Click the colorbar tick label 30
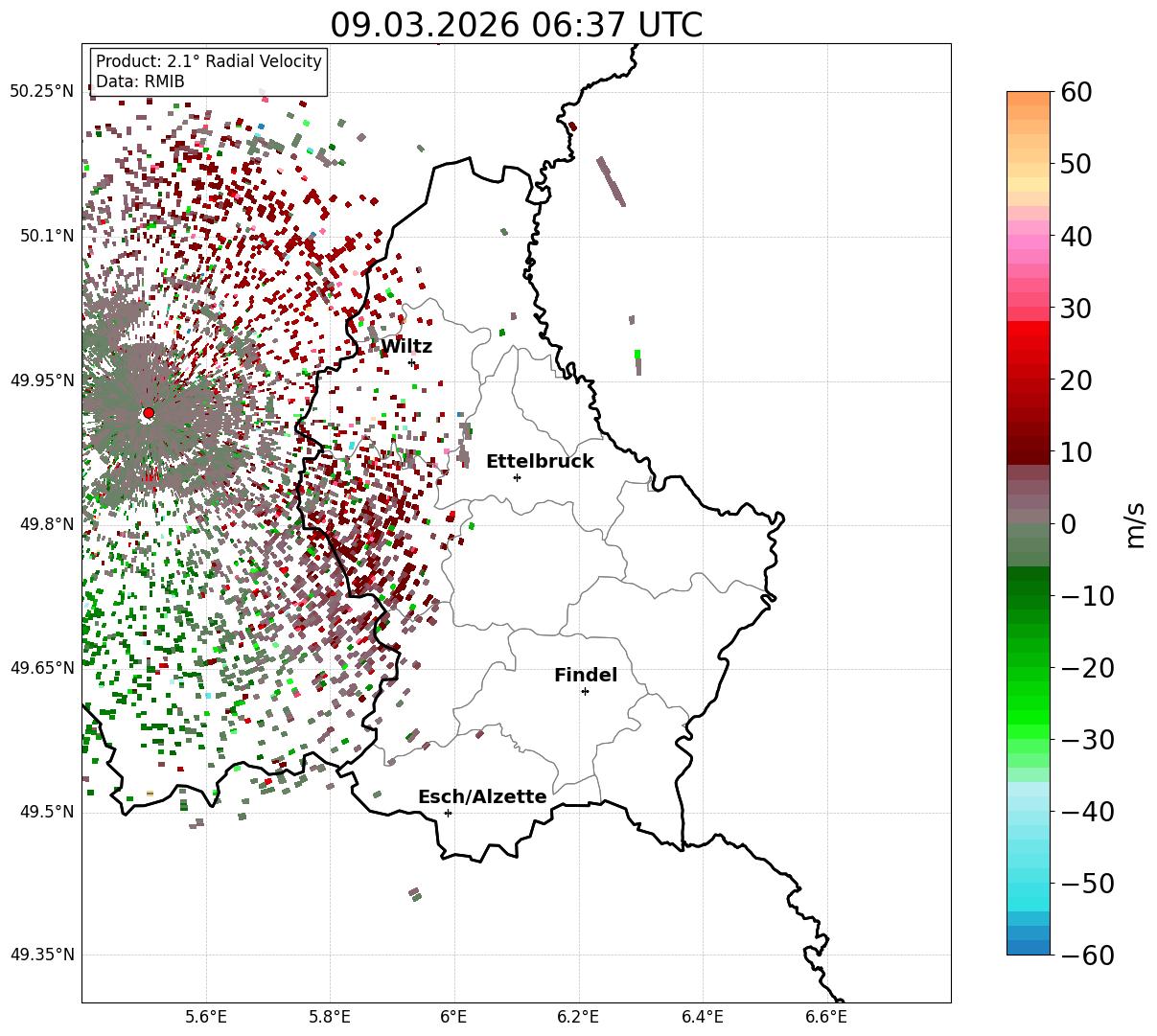Screen dimensions: 1157x1036 click(x=1076, y=309)
